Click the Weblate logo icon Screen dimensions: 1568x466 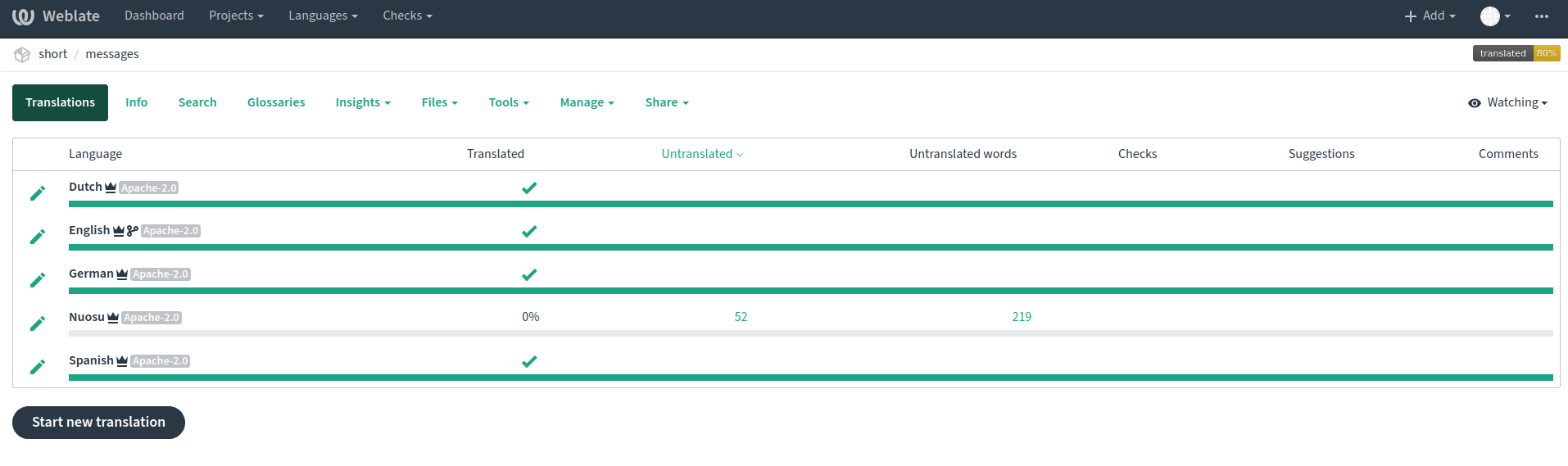(23, 16)
